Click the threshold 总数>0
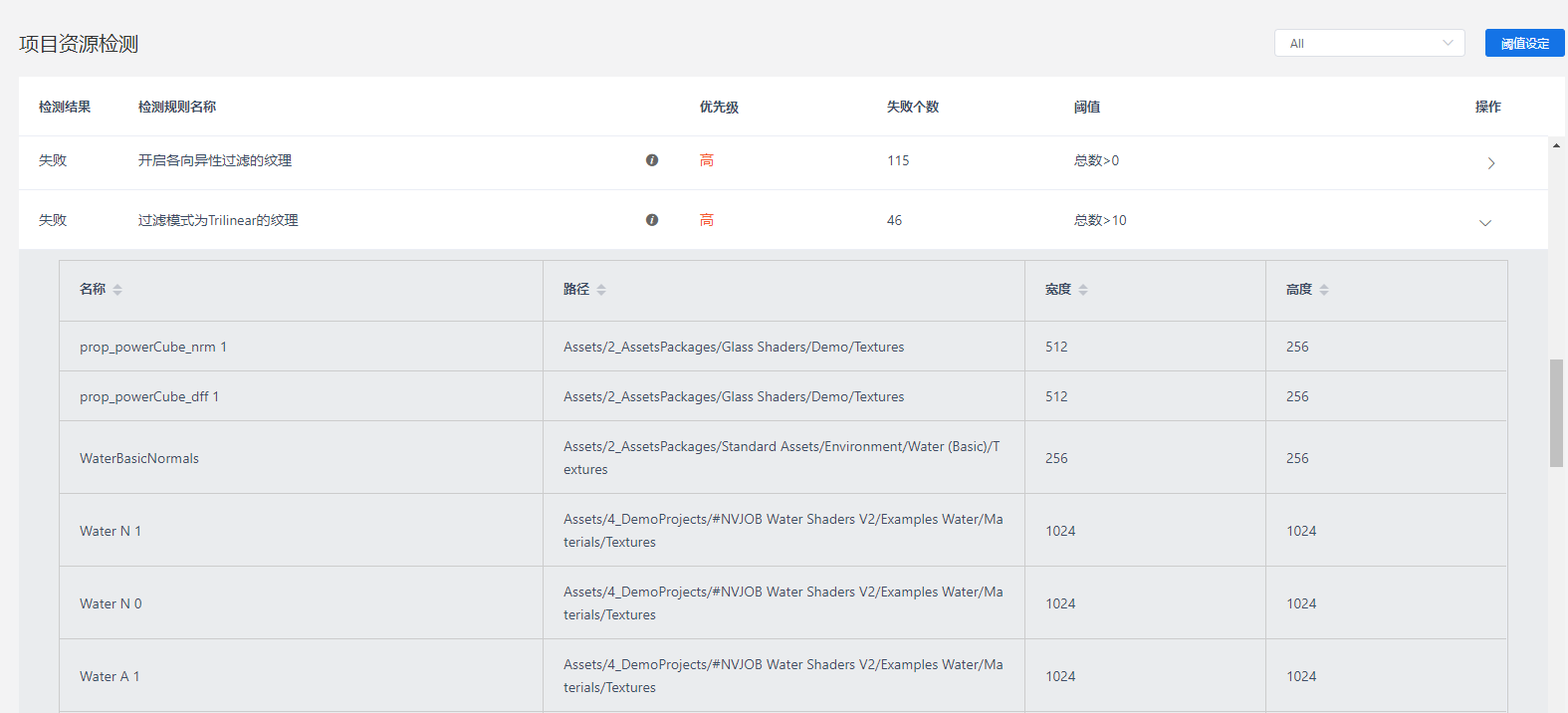The height and width of the screenshot is (713, 1568). [1096, 160]
